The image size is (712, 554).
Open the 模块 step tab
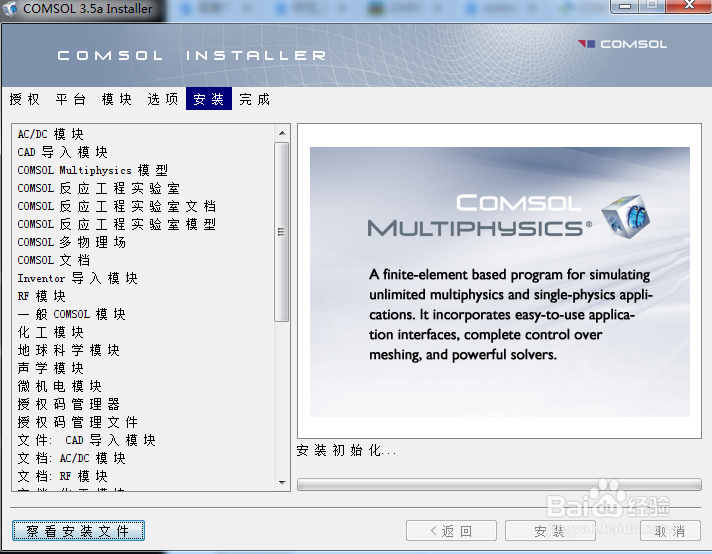pos(117,99)
